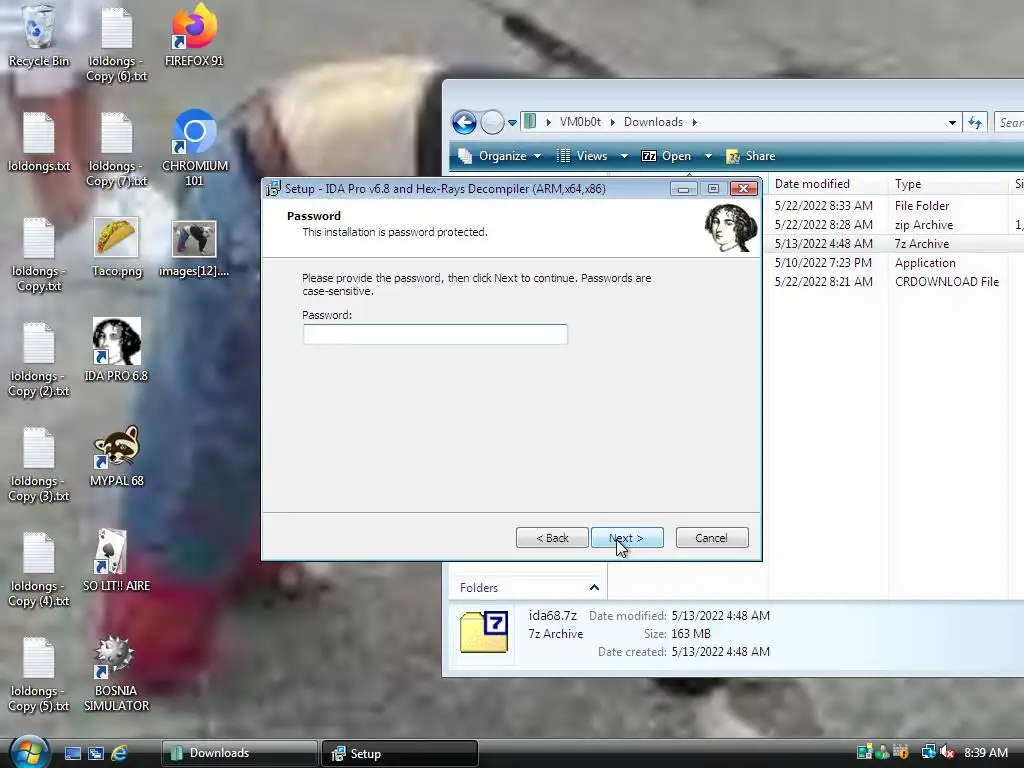Expand the Open dropdown arrow
Image resolution: width=1024 pixels, height=768 pixels.
click(x=708, y=156)
